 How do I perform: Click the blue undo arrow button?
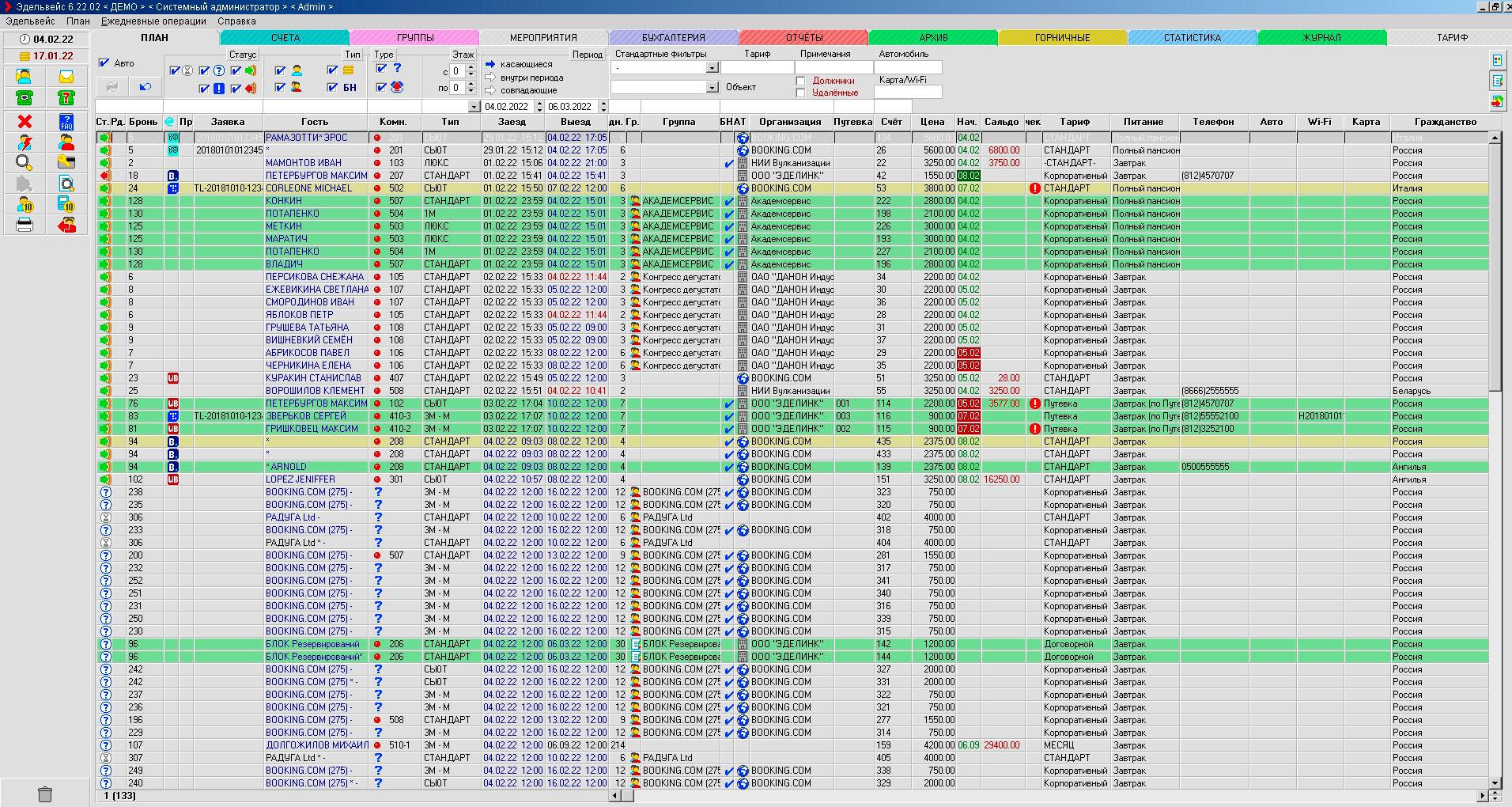click(x=145, y=87)
